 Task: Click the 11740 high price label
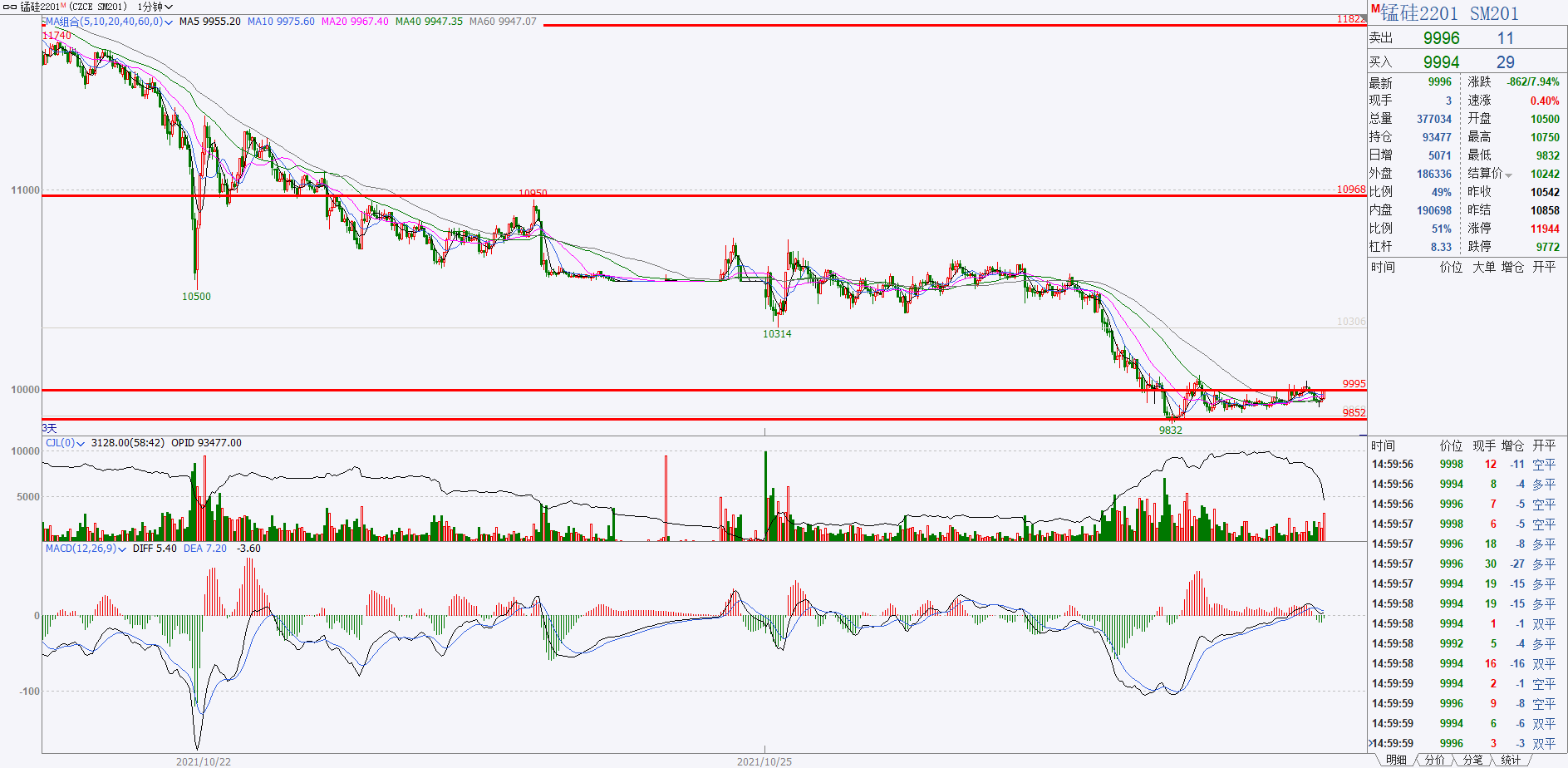click(57, 36)
